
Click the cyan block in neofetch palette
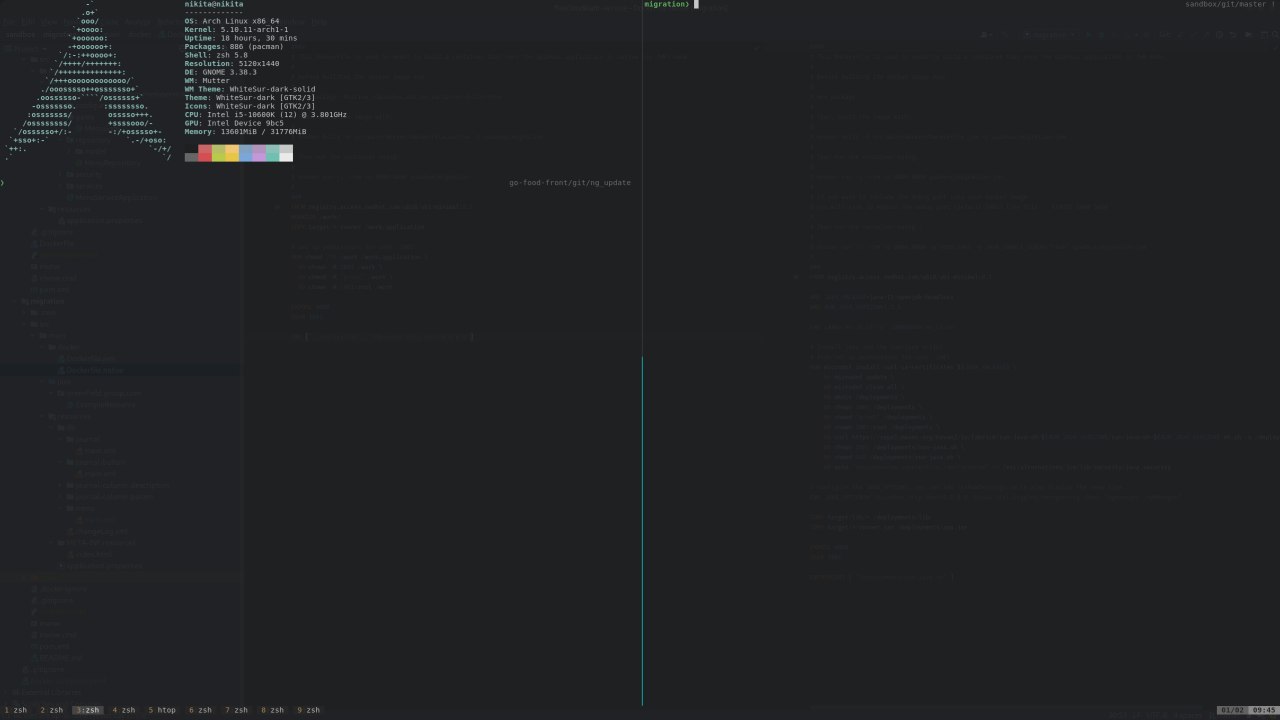(x=273, y=153)
